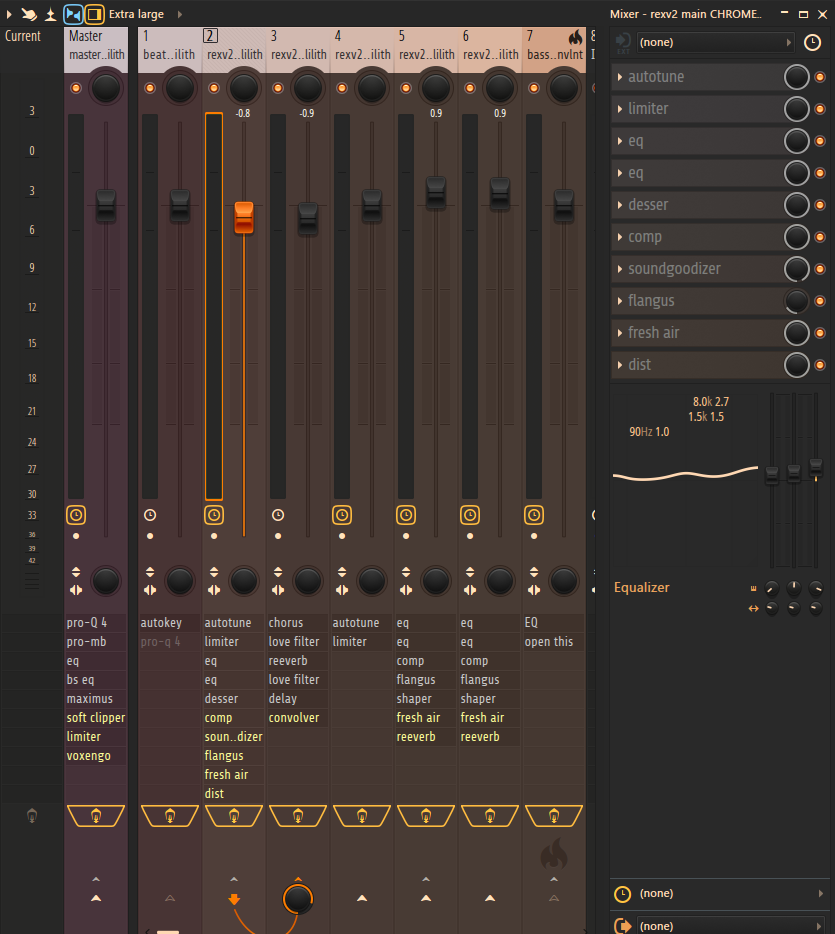Toggle the compact view button in mixer toolbar

tap(73, 14)
